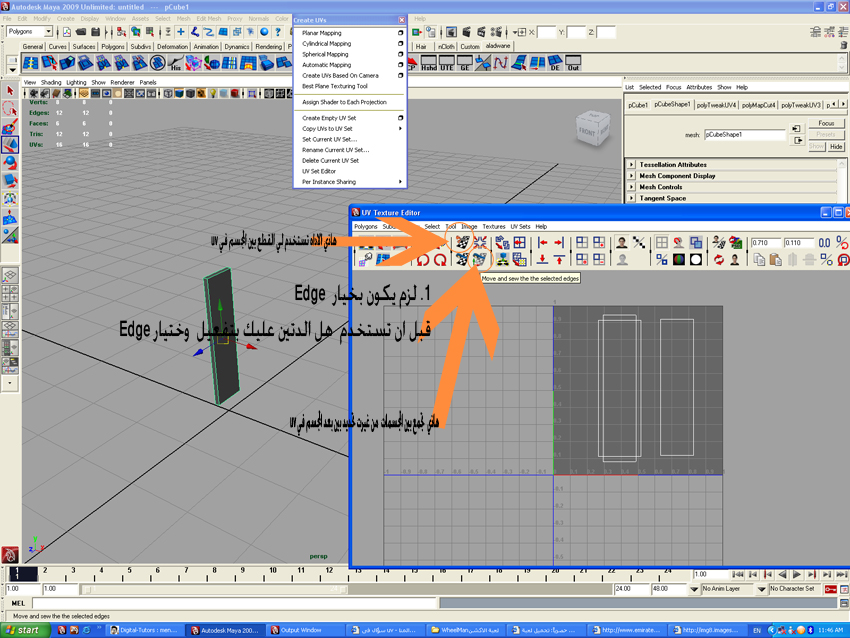Choose Planar Mapping from Create UVs menu
Viewport: 850px width, 638px height.
pyautogui.click(x=321, y=33)
